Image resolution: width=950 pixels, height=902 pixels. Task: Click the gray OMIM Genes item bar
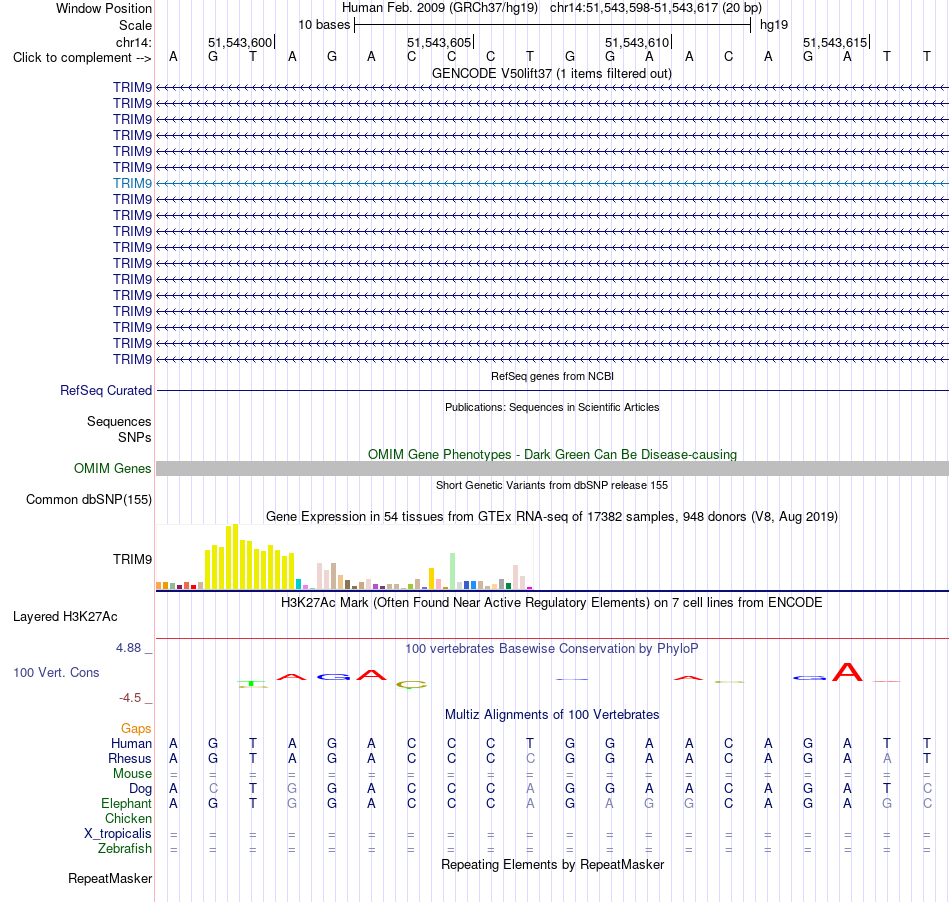pos(552,468)
